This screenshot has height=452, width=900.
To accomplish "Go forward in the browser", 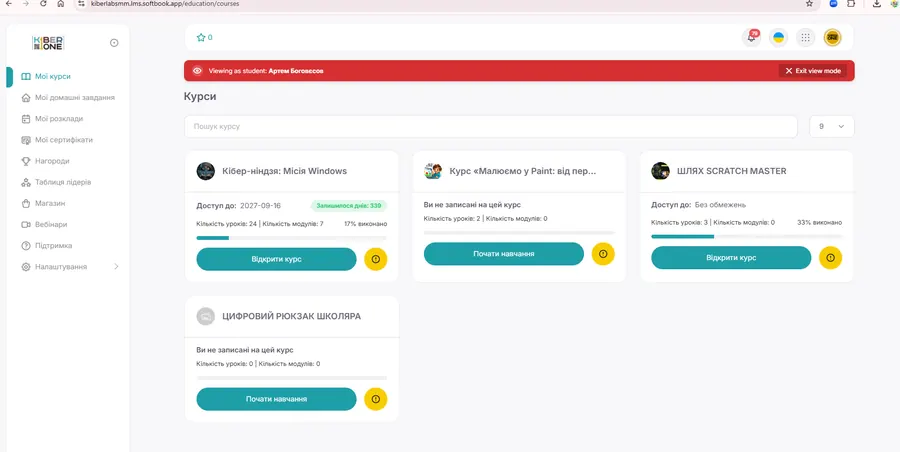I will [25, 3].
